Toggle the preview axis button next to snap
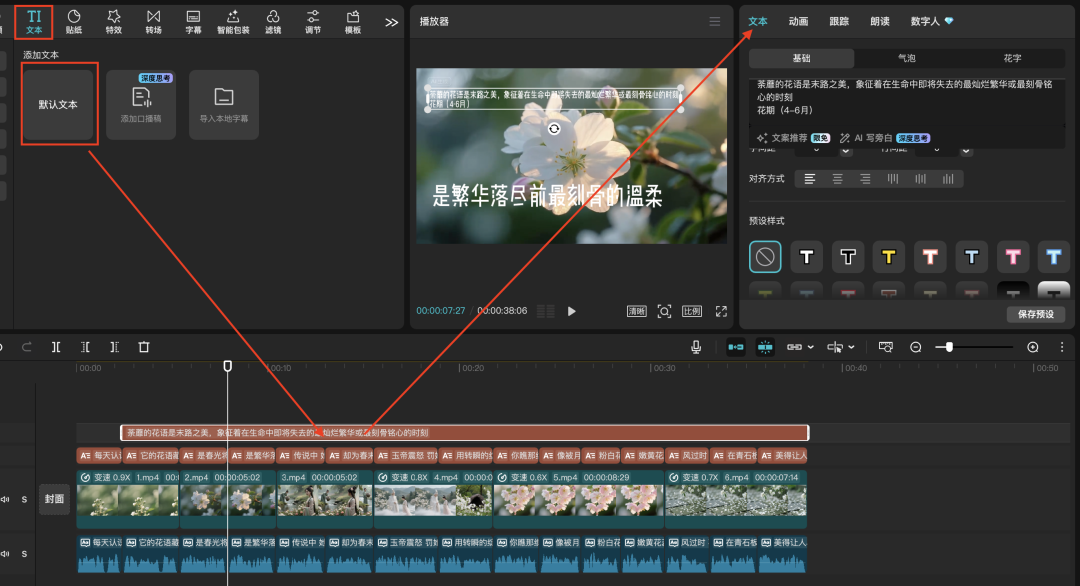This screenshot has height=586, width=1080. [x=765, y=347]
